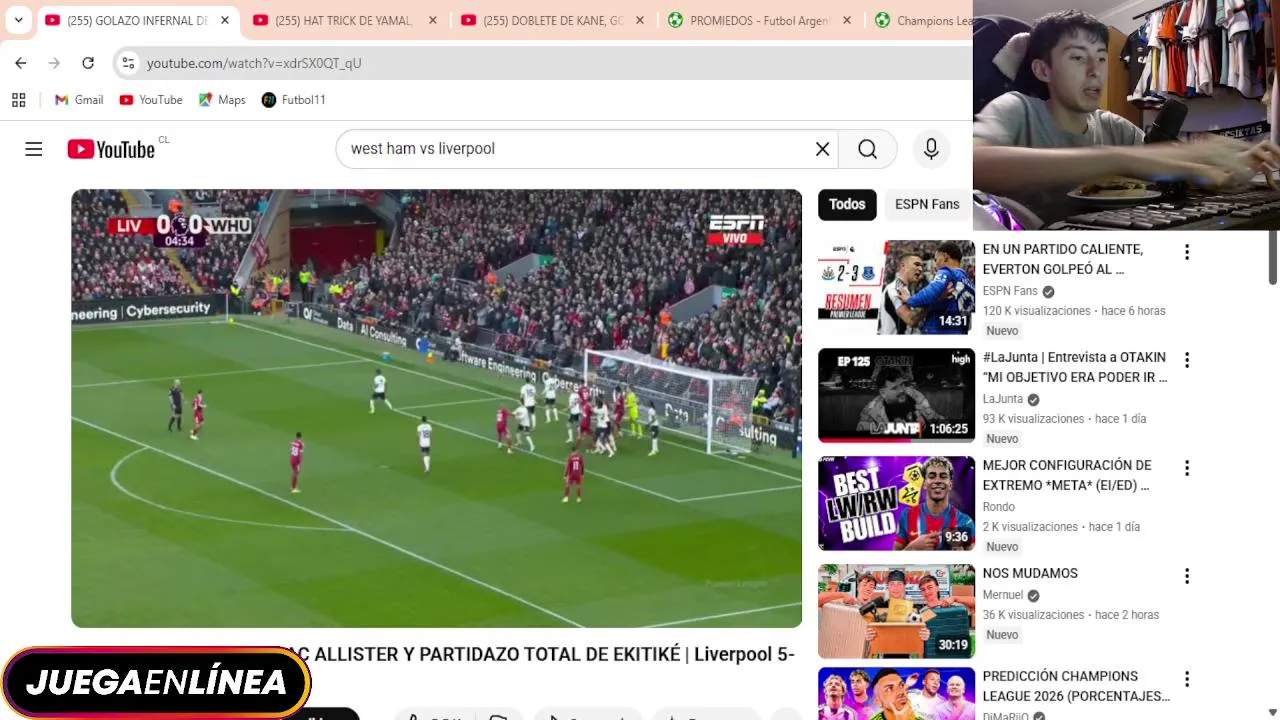Image resolution: width=1280 pixels, height=720 pixels.
Task: Clear the YouTube search query
Action: (822, 149)
